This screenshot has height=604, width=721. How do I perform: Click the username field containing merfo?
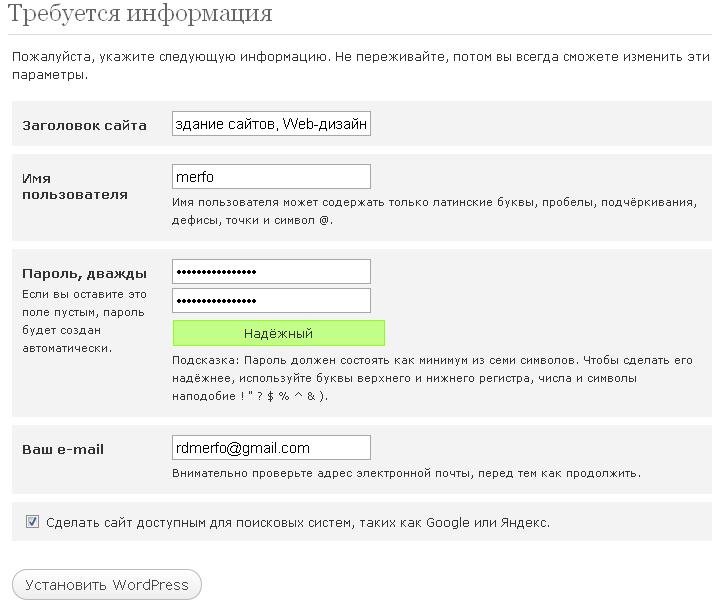[x=271, y=177]
